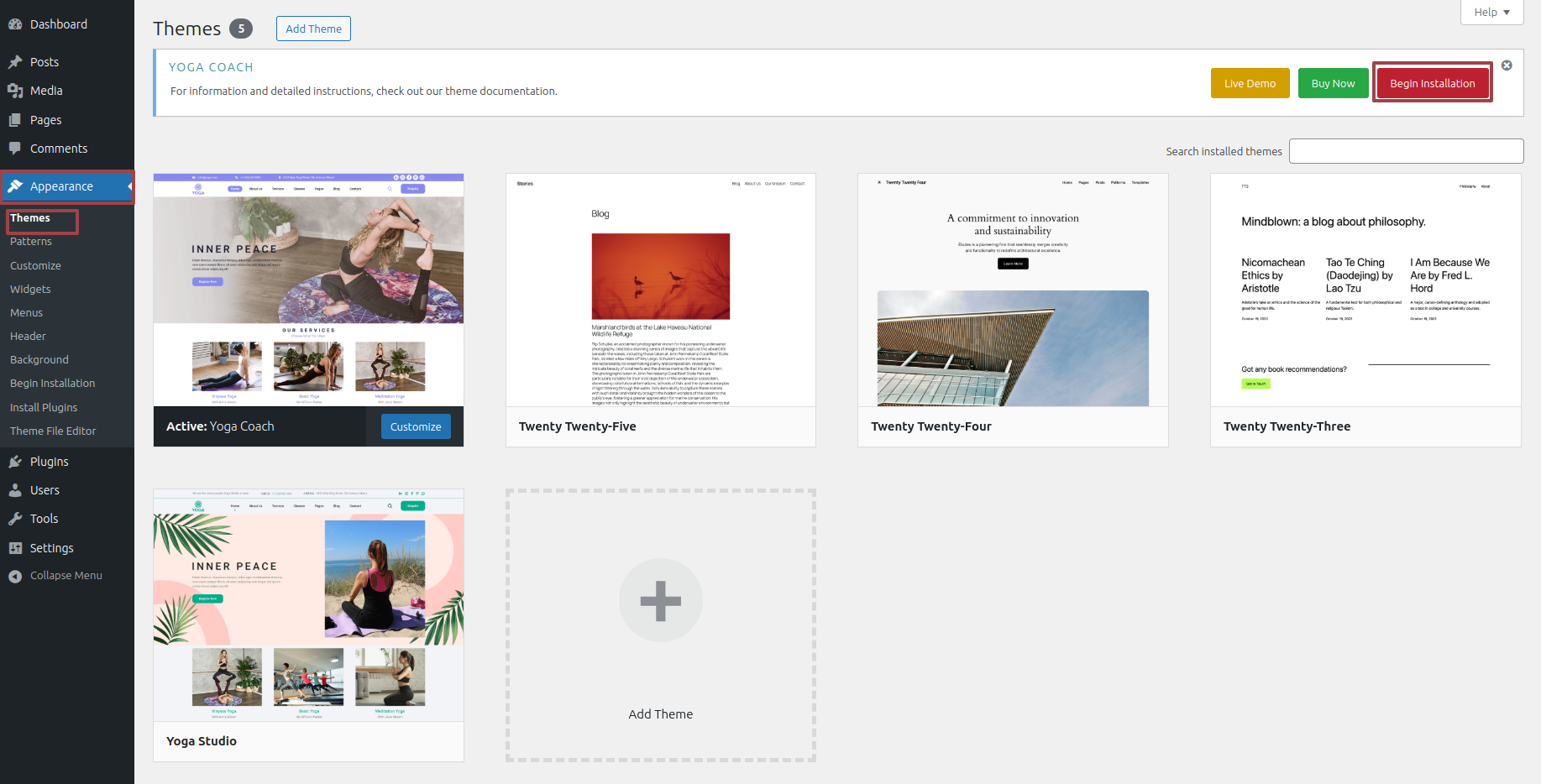Viewport: 1541px width, 784px height.
Task: Open the Yoga Coach theme screenshot
Action: [308, 290]
